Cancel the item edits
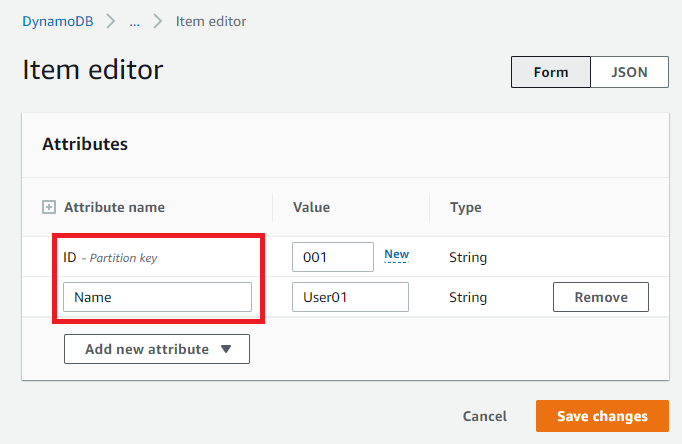This screenshot has height=444, width=682. [x=485, y=416]
